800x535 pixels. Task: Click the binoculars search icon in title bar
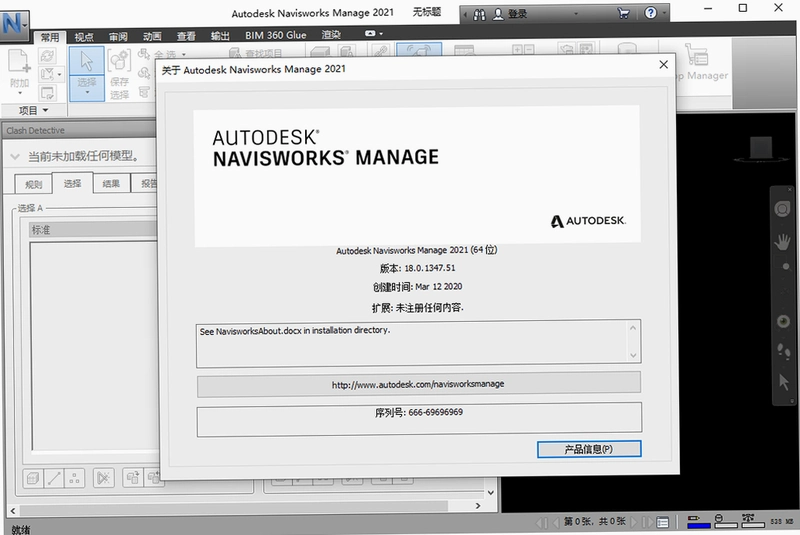click(x=479, y=14)
